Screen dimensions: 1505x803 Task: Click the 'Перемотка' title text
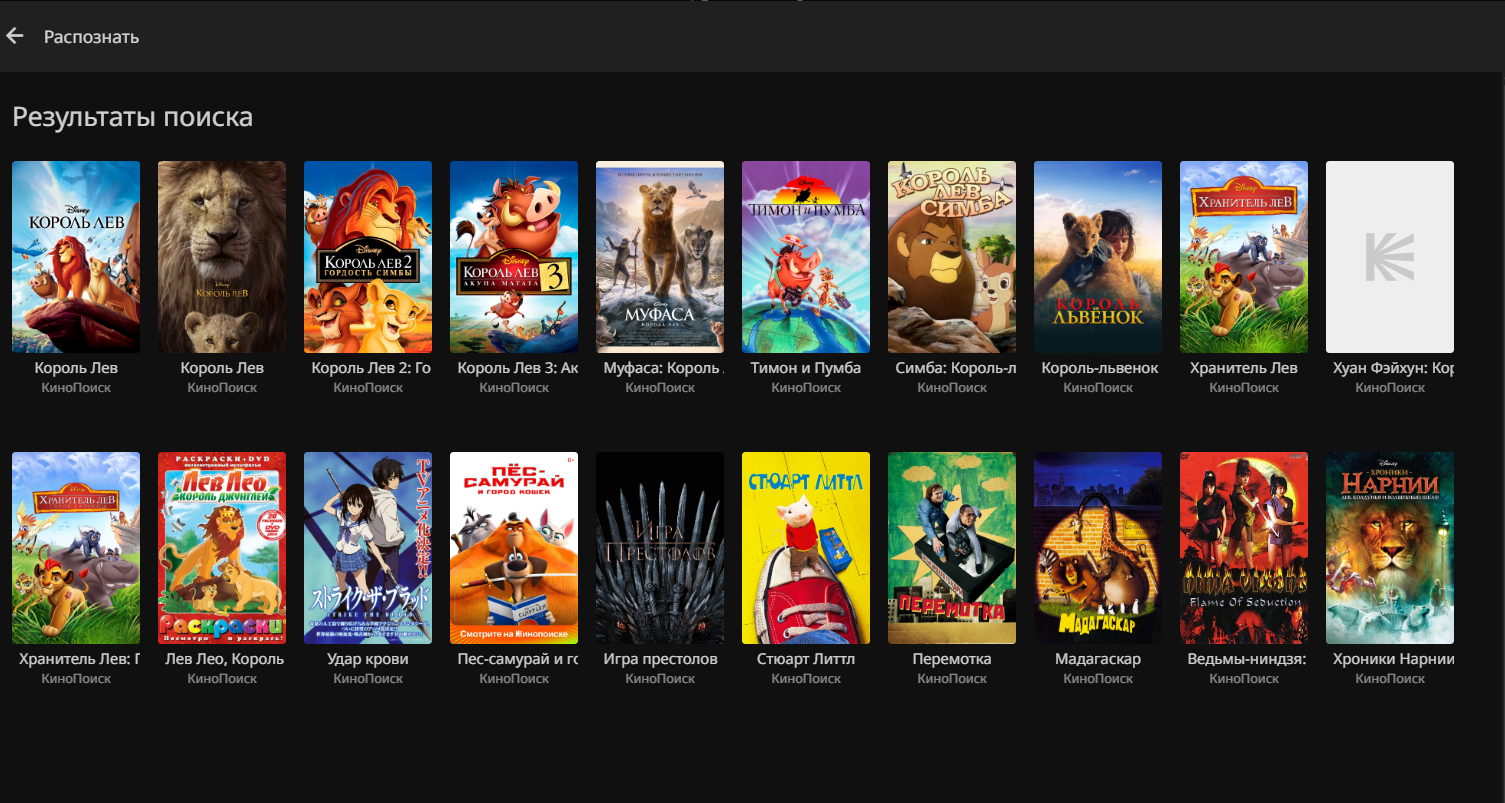tap(952, 659)
